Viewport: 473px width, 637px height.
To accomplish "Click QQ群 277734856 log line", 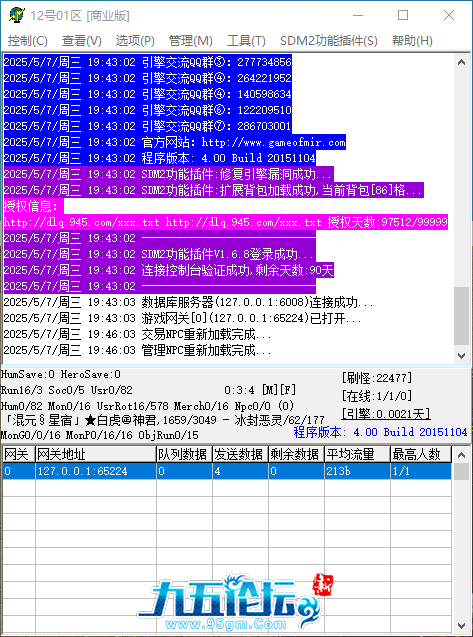I will click(x=148, y=62).
